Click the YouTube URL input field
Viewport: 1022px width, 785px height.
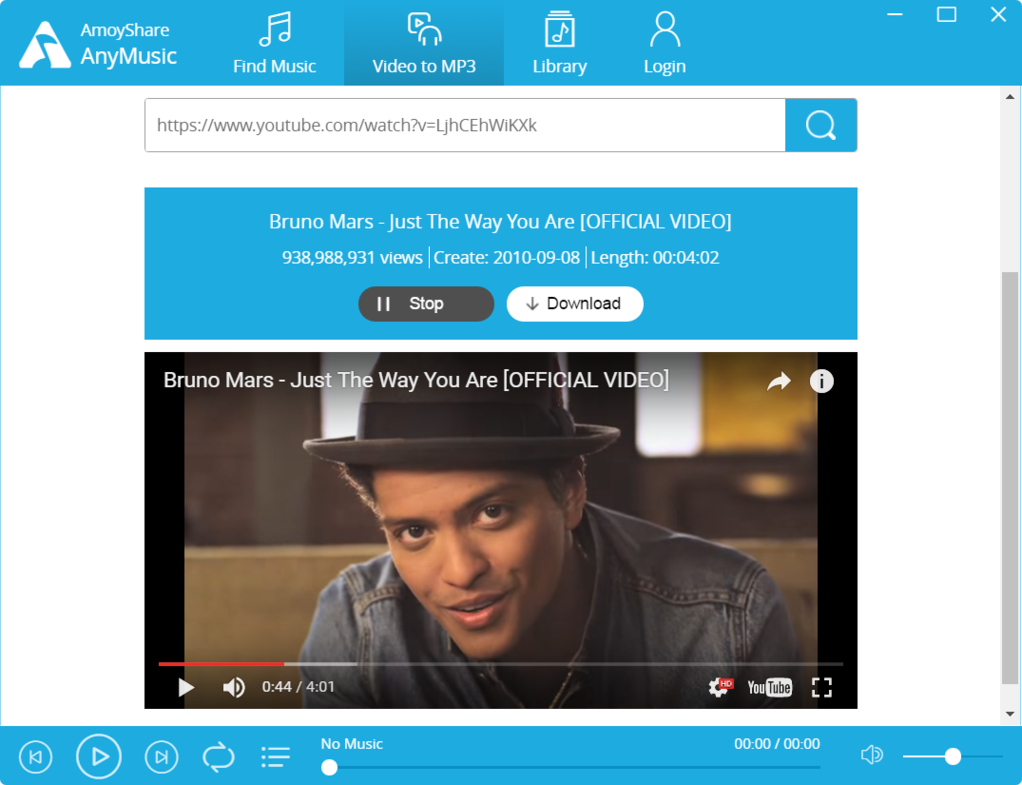[x=465, y=125]
